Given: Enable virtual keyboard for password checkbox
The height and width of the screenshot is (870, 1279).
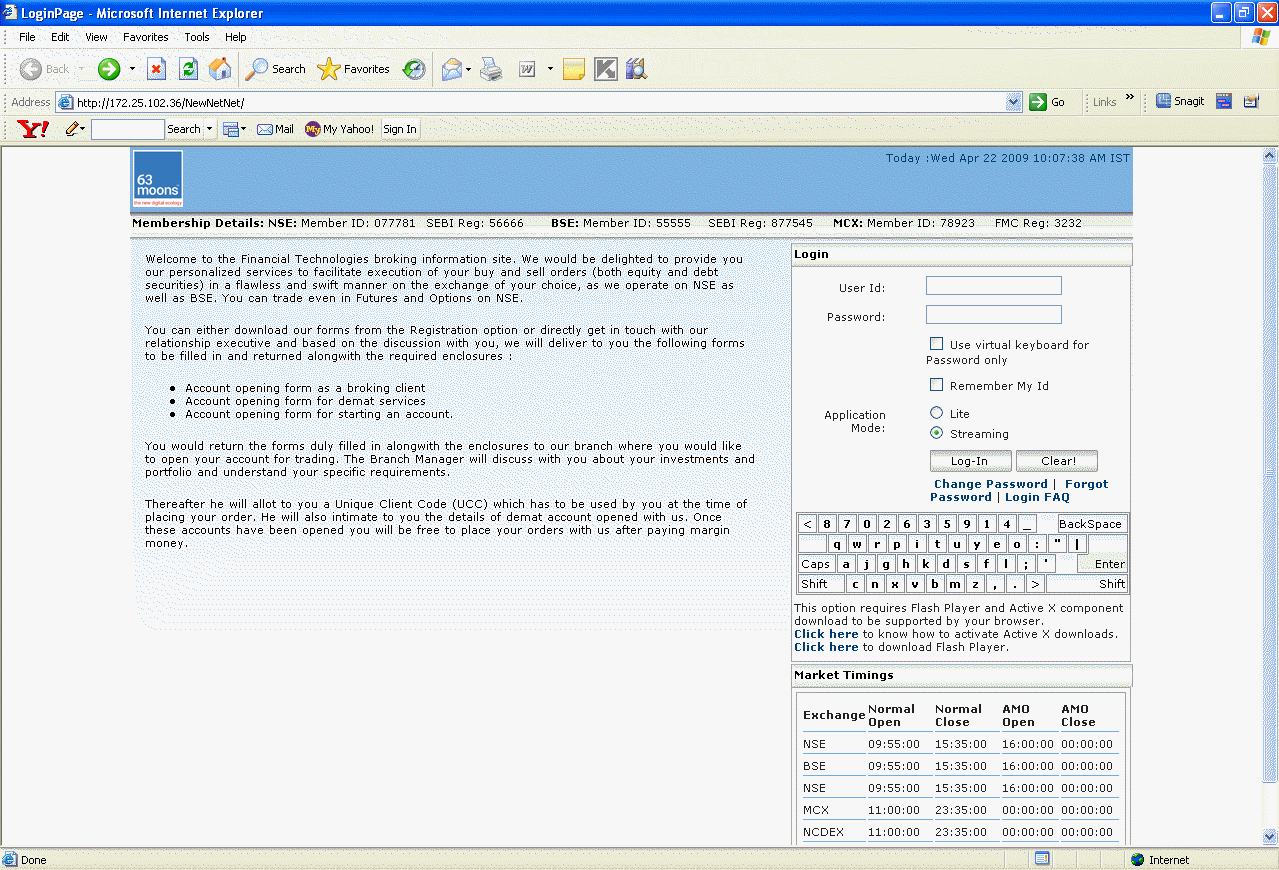Looking at the screenshot, I should (937, 344).
